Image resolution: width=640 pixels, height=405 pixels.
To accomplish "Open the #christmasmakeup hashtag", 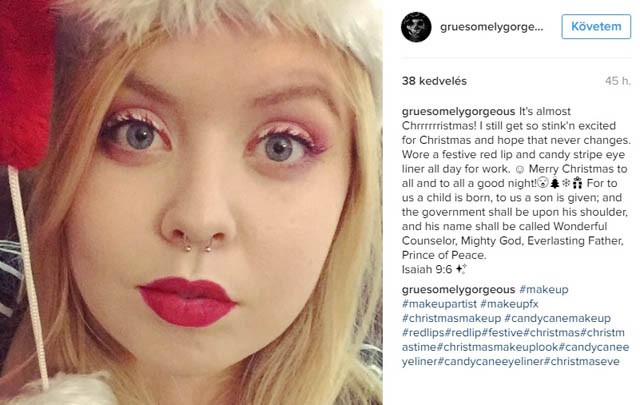I will pos(451,318).
